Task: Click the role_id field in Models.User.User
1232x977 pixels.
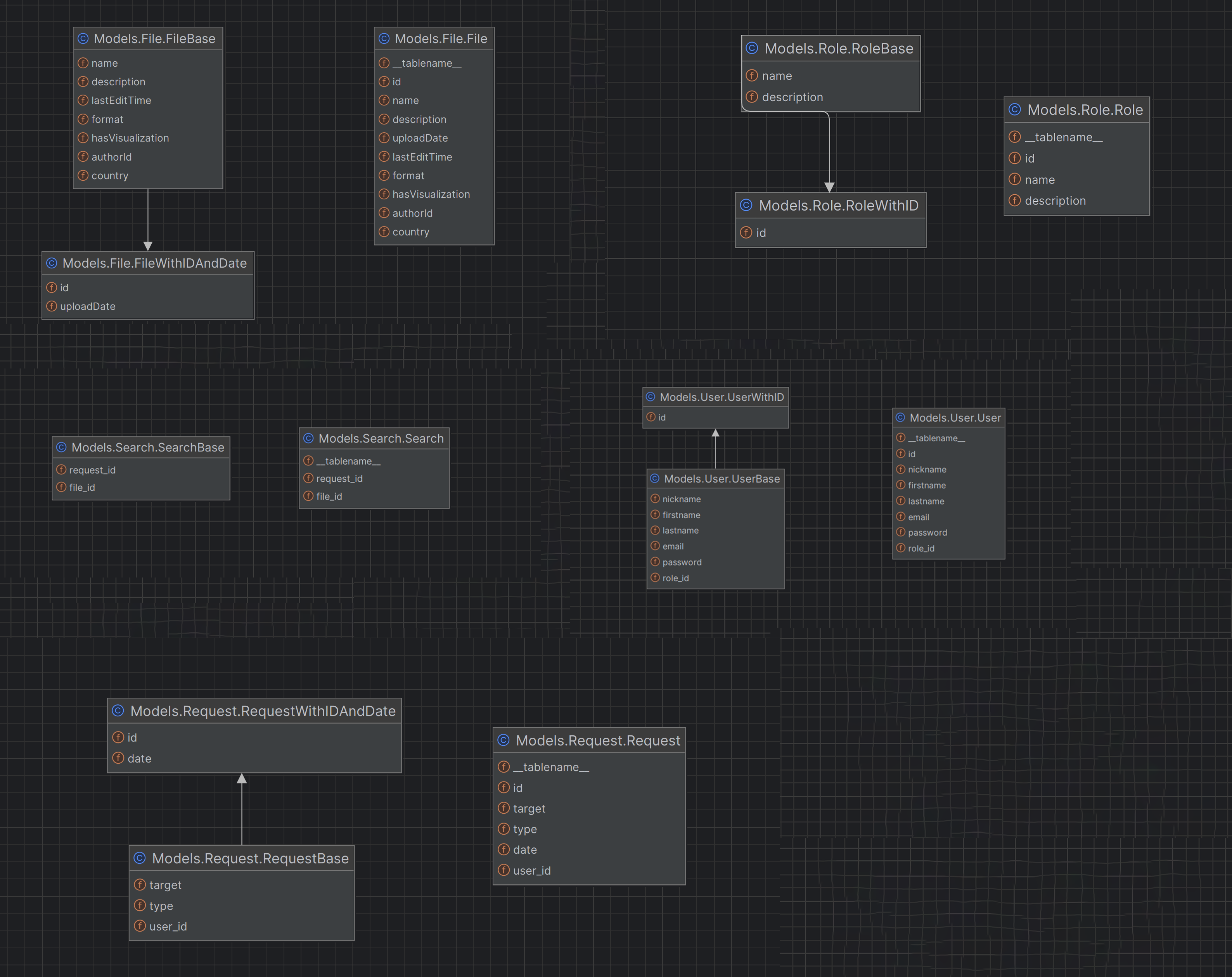Action: click(x=921, y=548)
